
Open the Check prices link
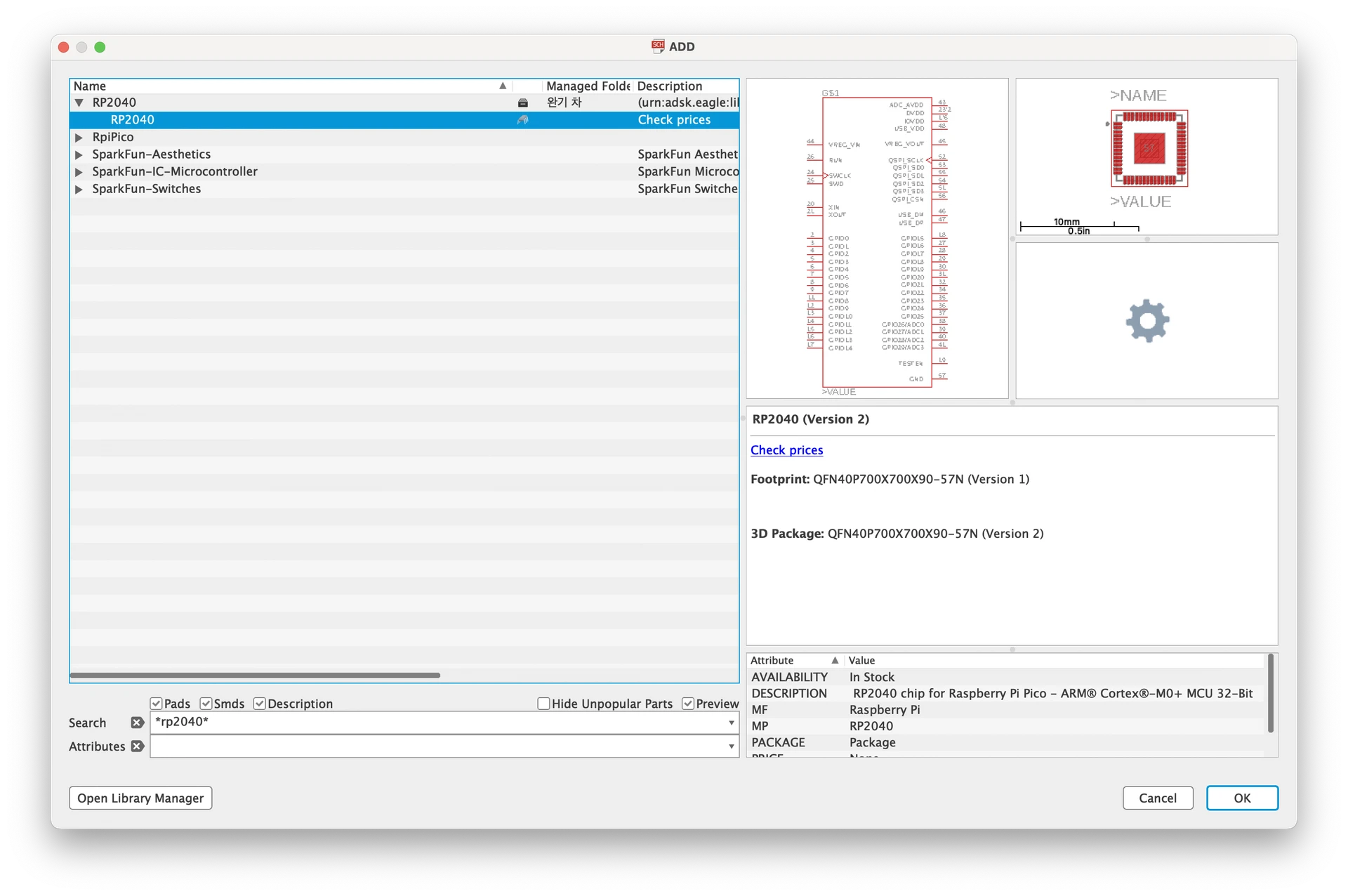tap(786, 450)
